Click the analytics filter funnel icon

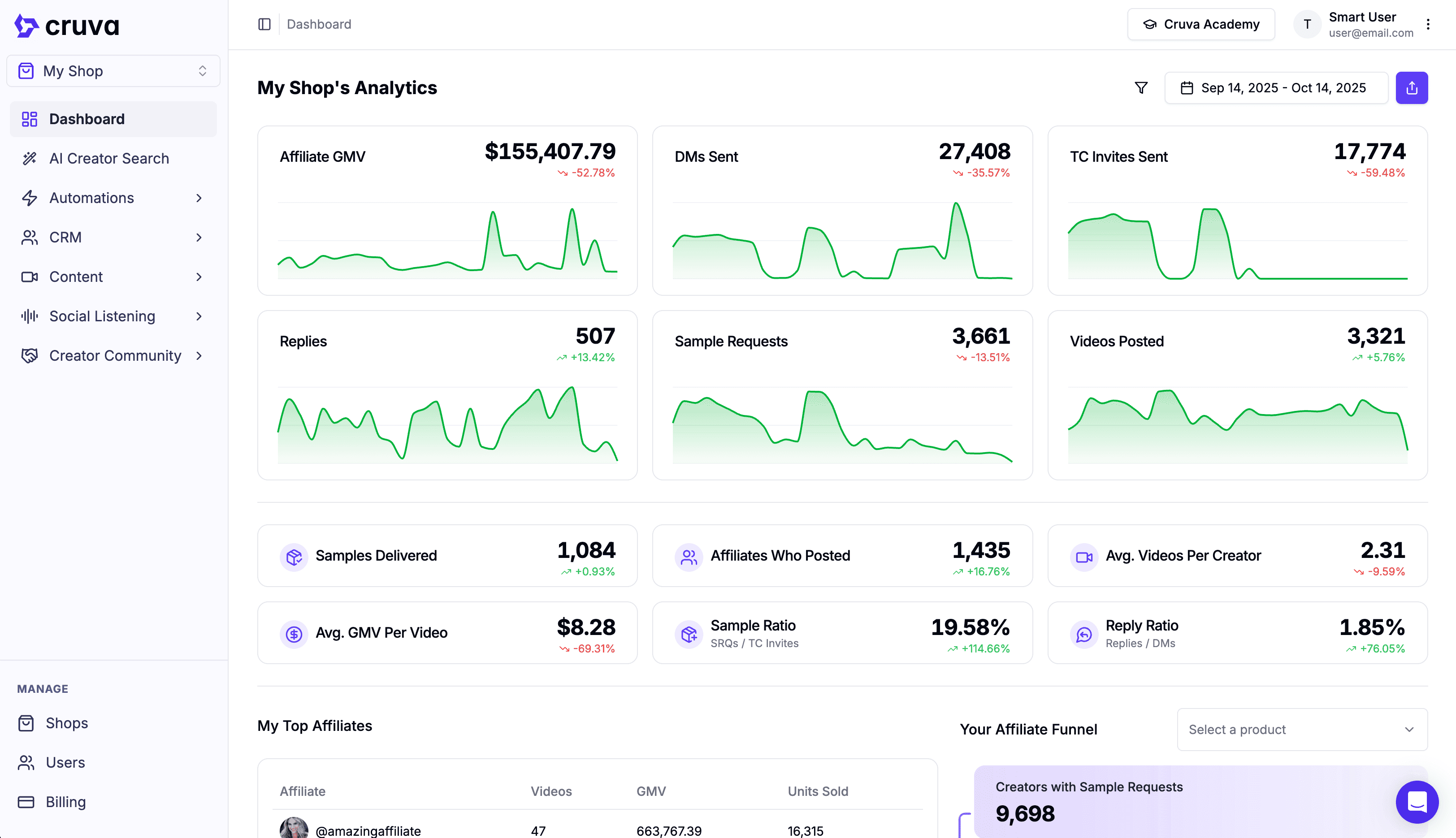[x=1140, y=87]
